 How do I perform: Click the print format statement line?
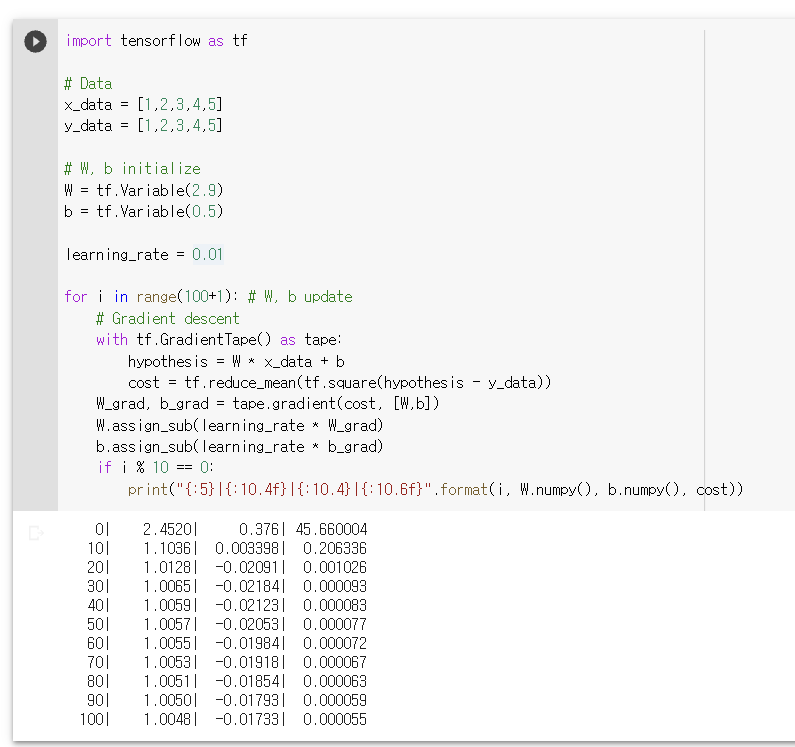[436, 489]
